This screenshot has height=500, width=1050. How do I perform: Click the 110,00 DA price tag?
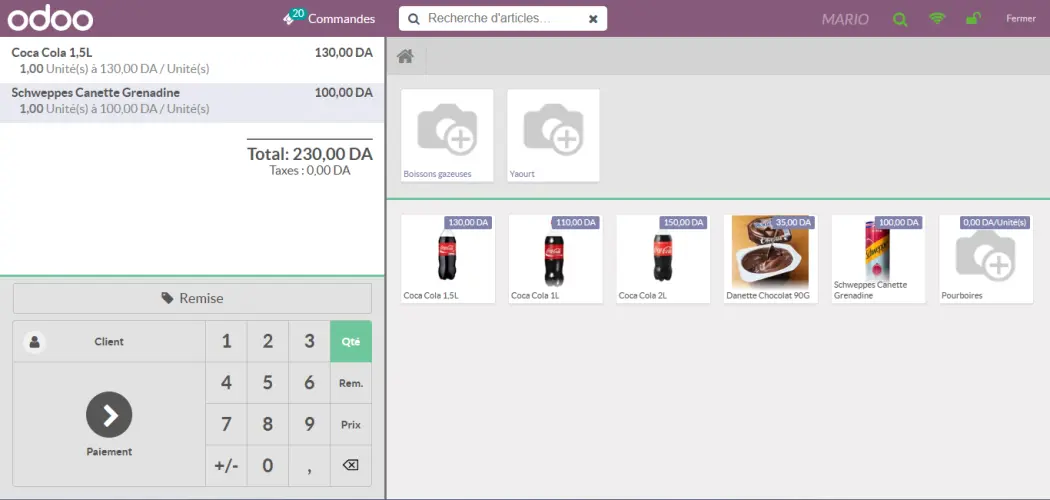(x=576, y=222)
